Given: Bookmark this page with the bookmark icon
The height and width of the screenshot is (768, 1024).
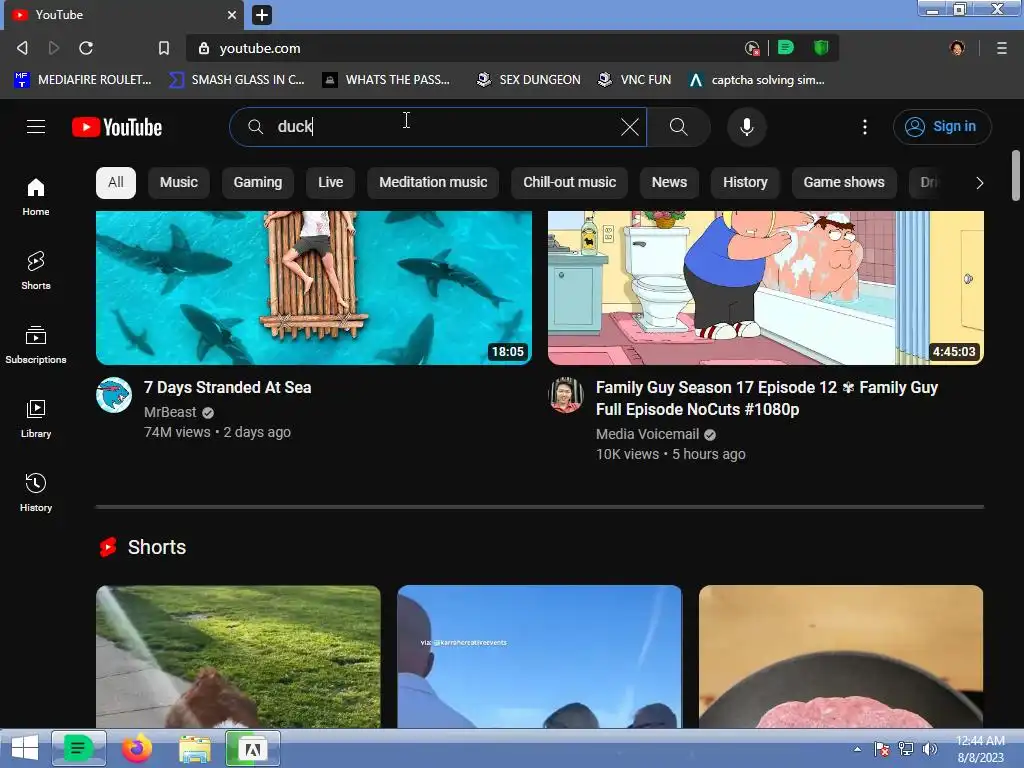Looking at the screenshot, I should tap(164, 48).
